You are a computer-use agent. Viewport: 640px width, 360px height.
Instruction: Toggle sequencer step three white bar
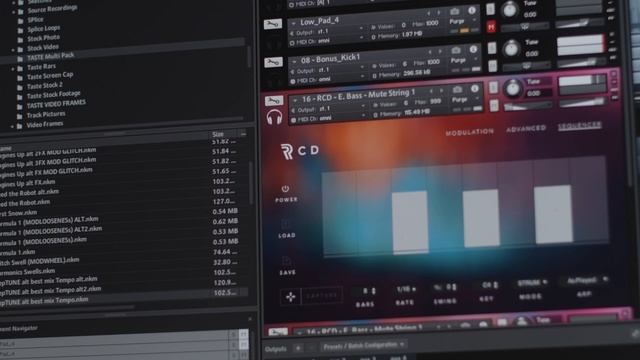point(410,222)
